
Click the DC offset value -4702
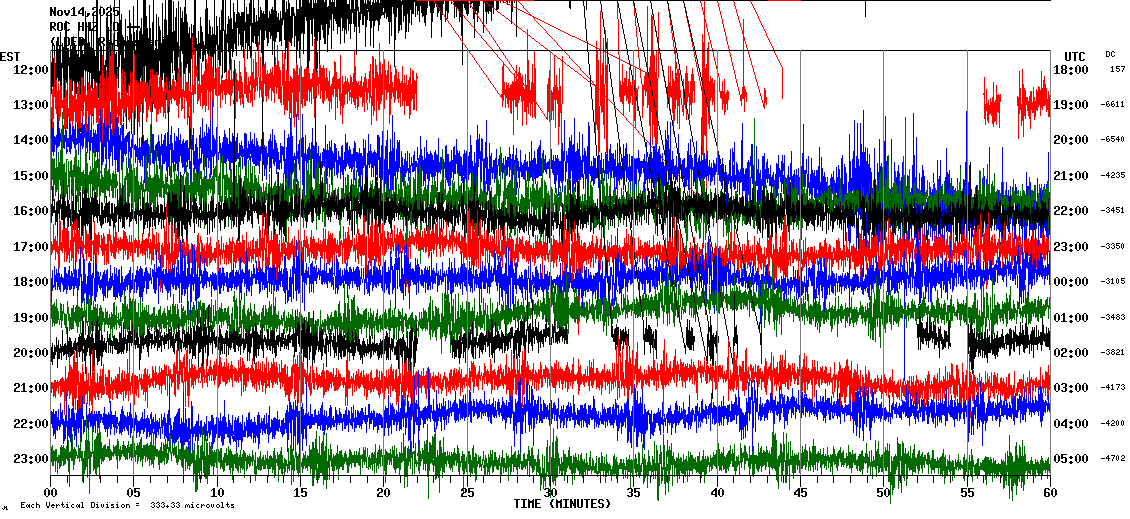[x=1112, y=459]
